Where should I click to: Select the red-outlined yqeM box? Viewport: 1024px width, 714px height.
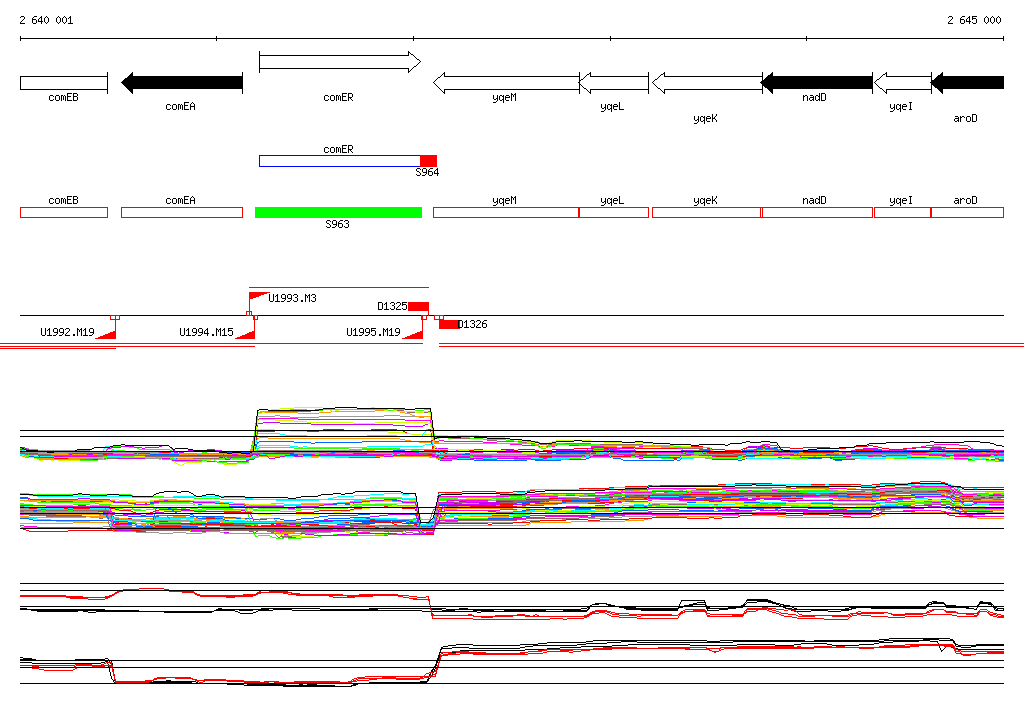pos(506,212)
